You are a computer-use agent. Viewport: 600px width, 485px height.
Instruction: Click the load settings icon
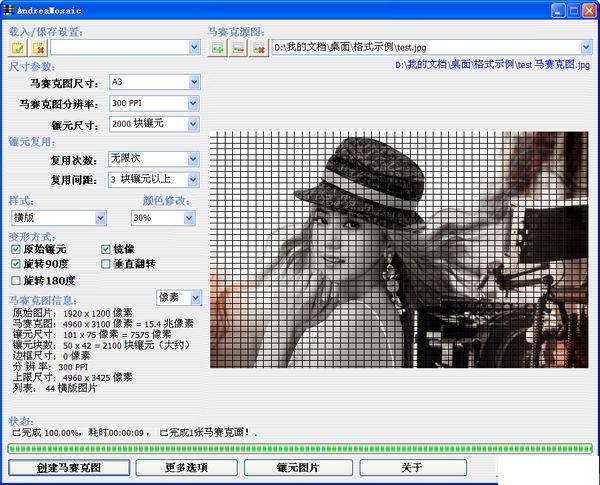[19, 47]
